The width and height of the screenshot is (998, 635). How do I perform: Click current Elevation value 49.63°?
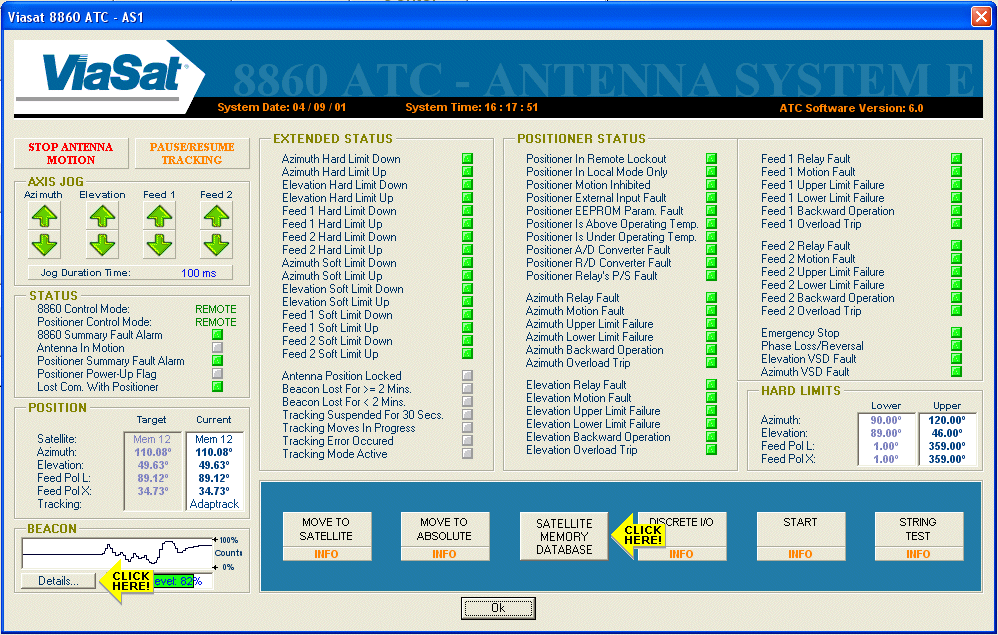(x=214, y=465)
